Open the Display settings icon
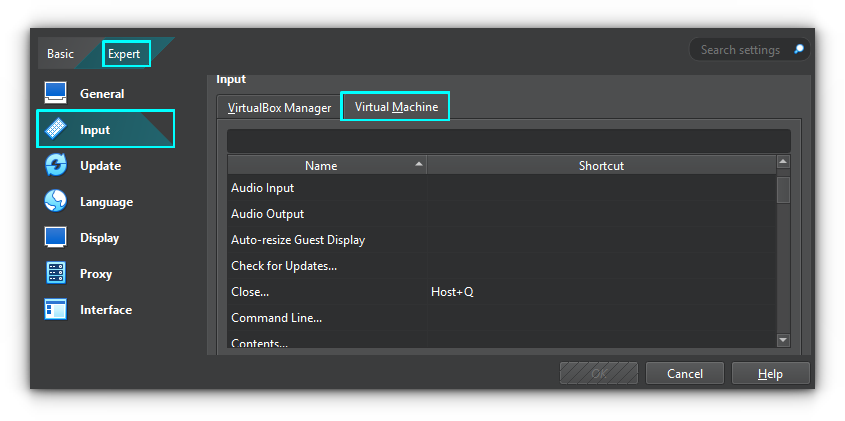Screen dimensions: 845x421 [55, 237]
